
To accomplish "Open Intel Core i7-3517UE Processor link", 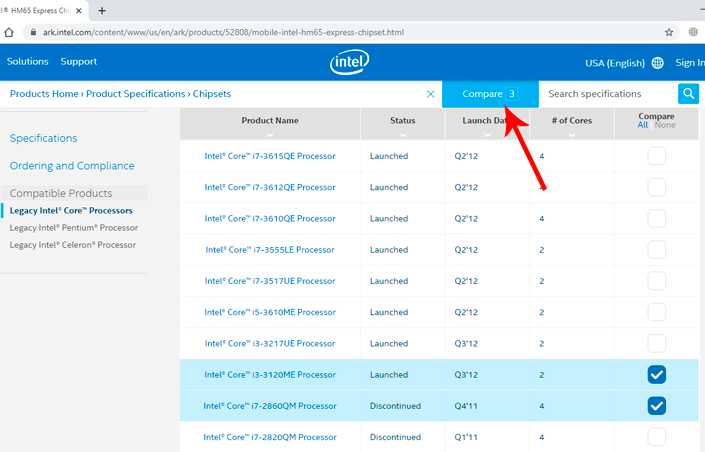I will (x=270, y=281).
